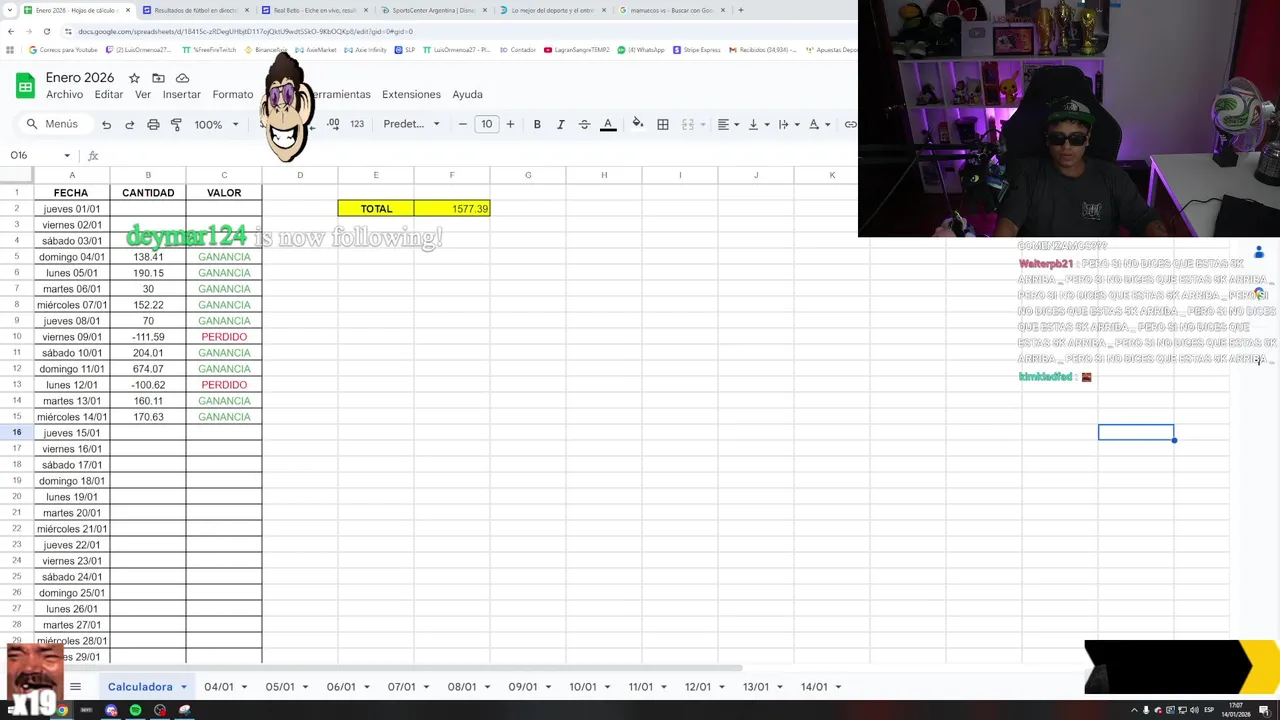
Task: Open the Extensiones menu
Action: 411,94
